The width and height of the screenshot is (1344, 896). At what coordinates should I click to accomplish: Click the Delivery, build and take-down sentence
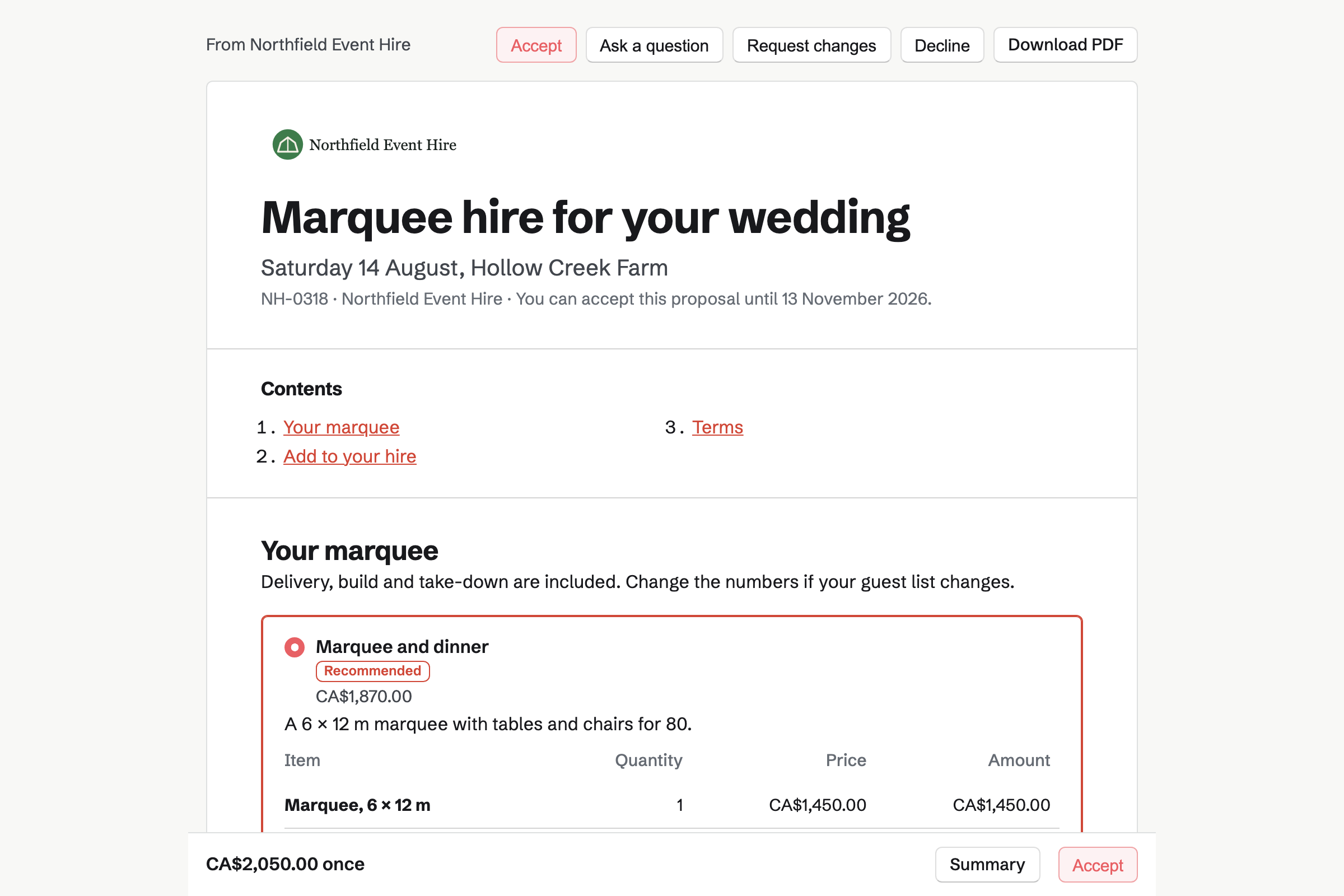click(x=638, y=582)
